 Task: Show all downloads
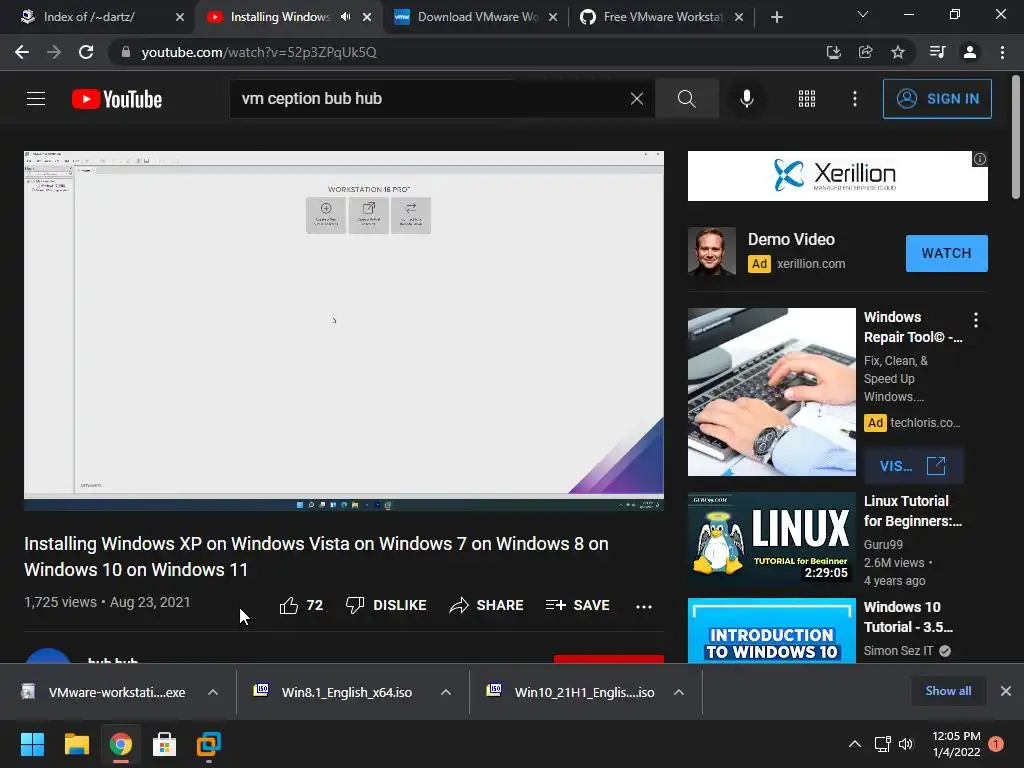(948, 691)
